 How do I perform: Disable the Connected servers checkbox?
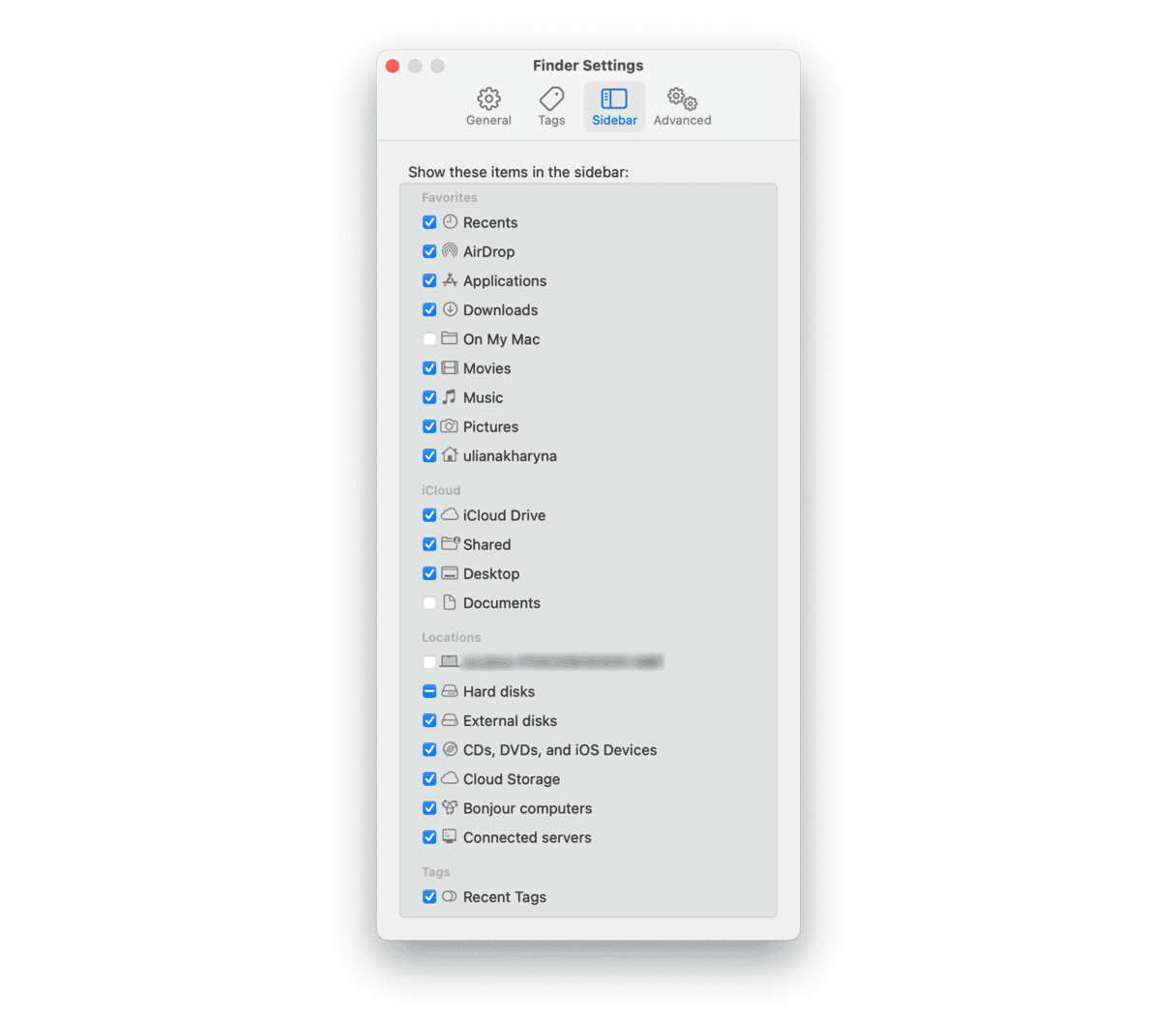[429, 837]
